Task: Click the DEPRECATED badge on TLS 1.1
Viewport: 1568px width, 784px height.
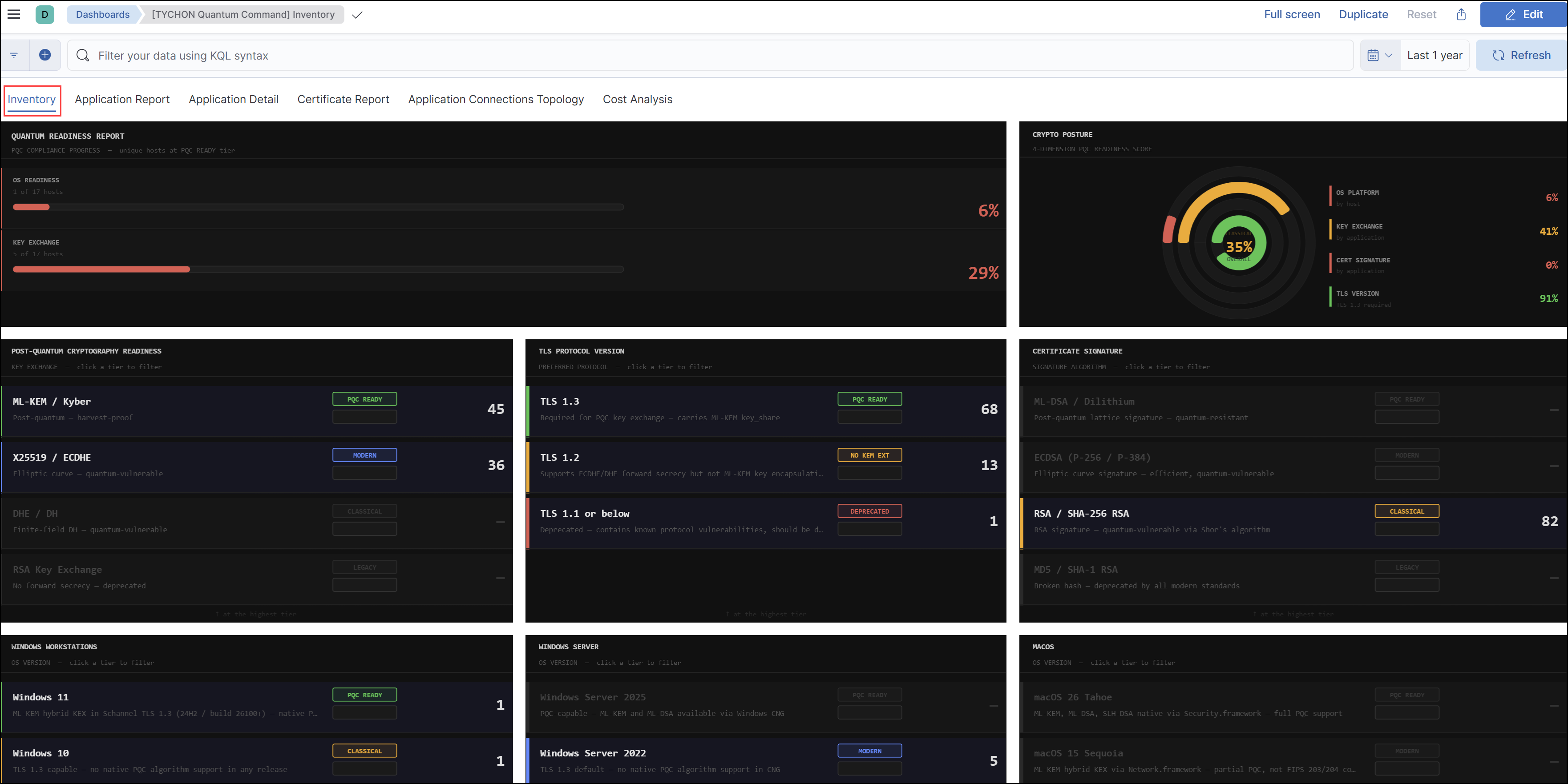Action: pyautogui.click(x=869, y=511)
